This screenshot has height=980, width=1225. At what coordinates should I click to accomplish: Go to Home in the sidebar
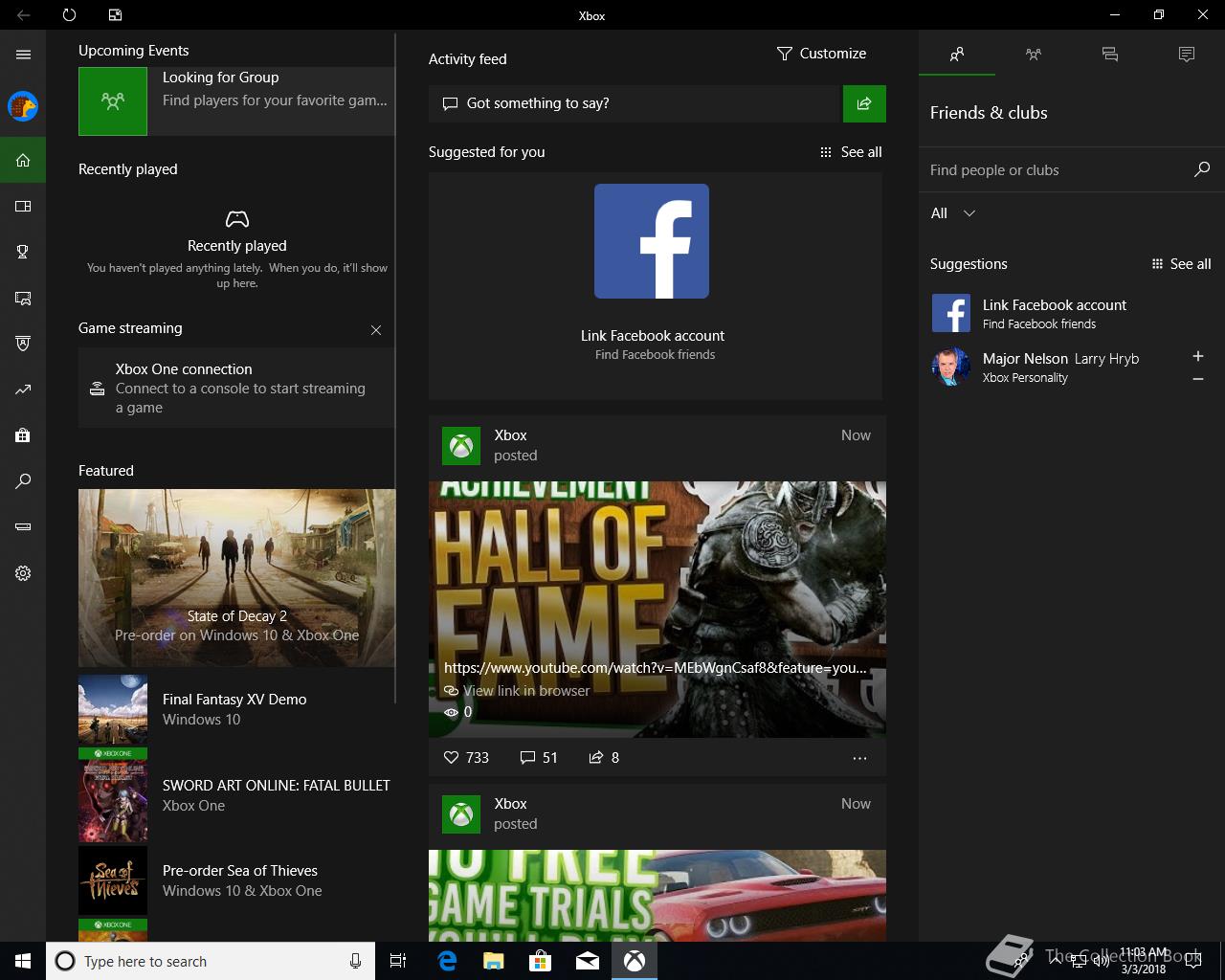click(x=23, y=160)
